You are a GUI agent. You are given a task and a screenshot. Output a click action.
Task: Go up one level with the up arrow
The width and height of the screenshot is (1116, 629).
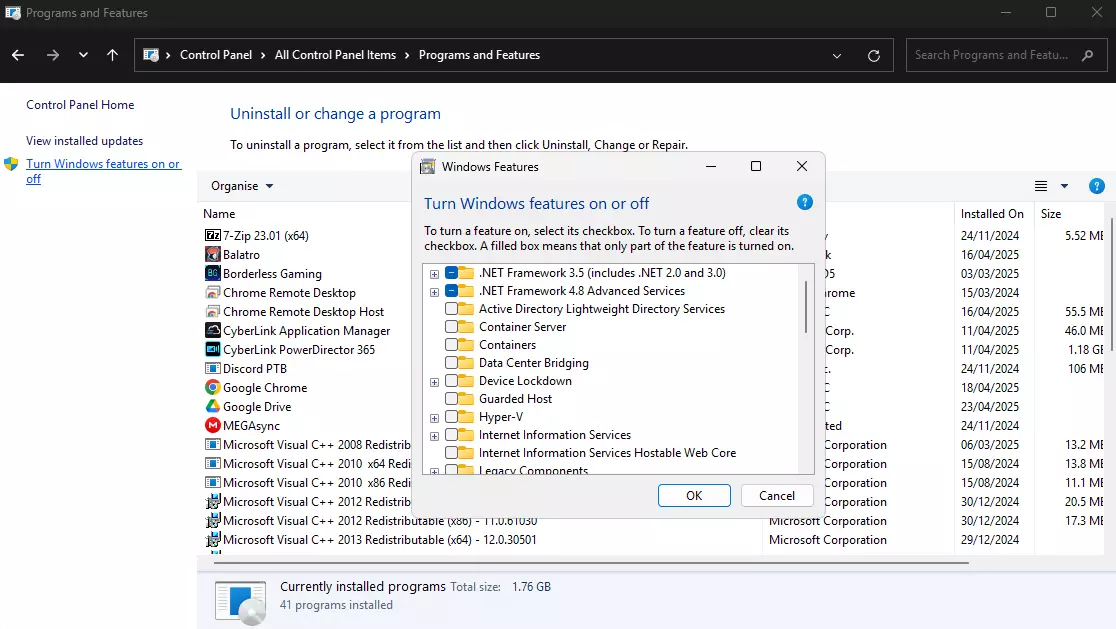click(112, 55)
